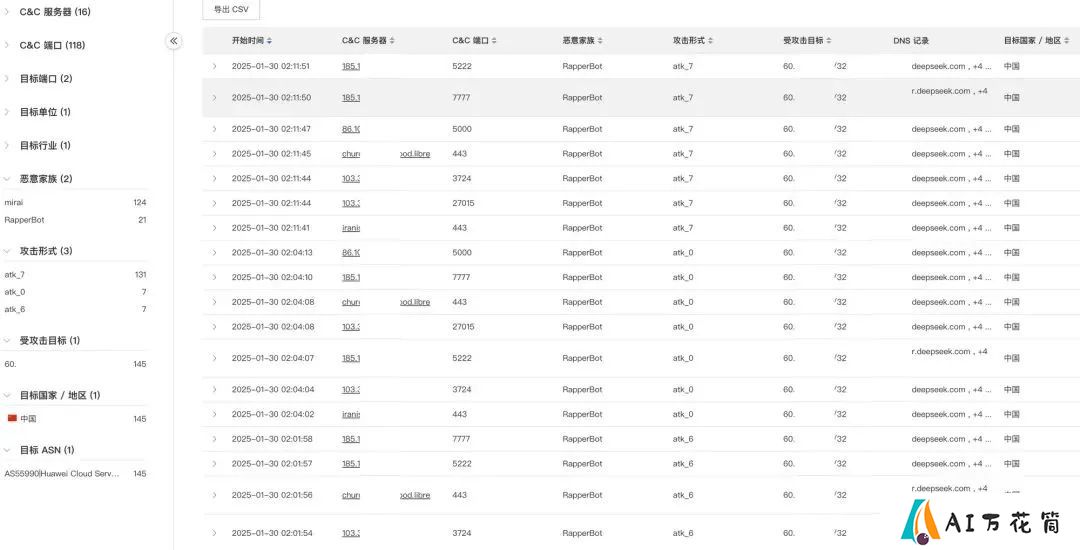This screenshot has width=1080, height=550.
Task: Open 86.1 server link in 02:11:47 row
Action: click(351, 129)
